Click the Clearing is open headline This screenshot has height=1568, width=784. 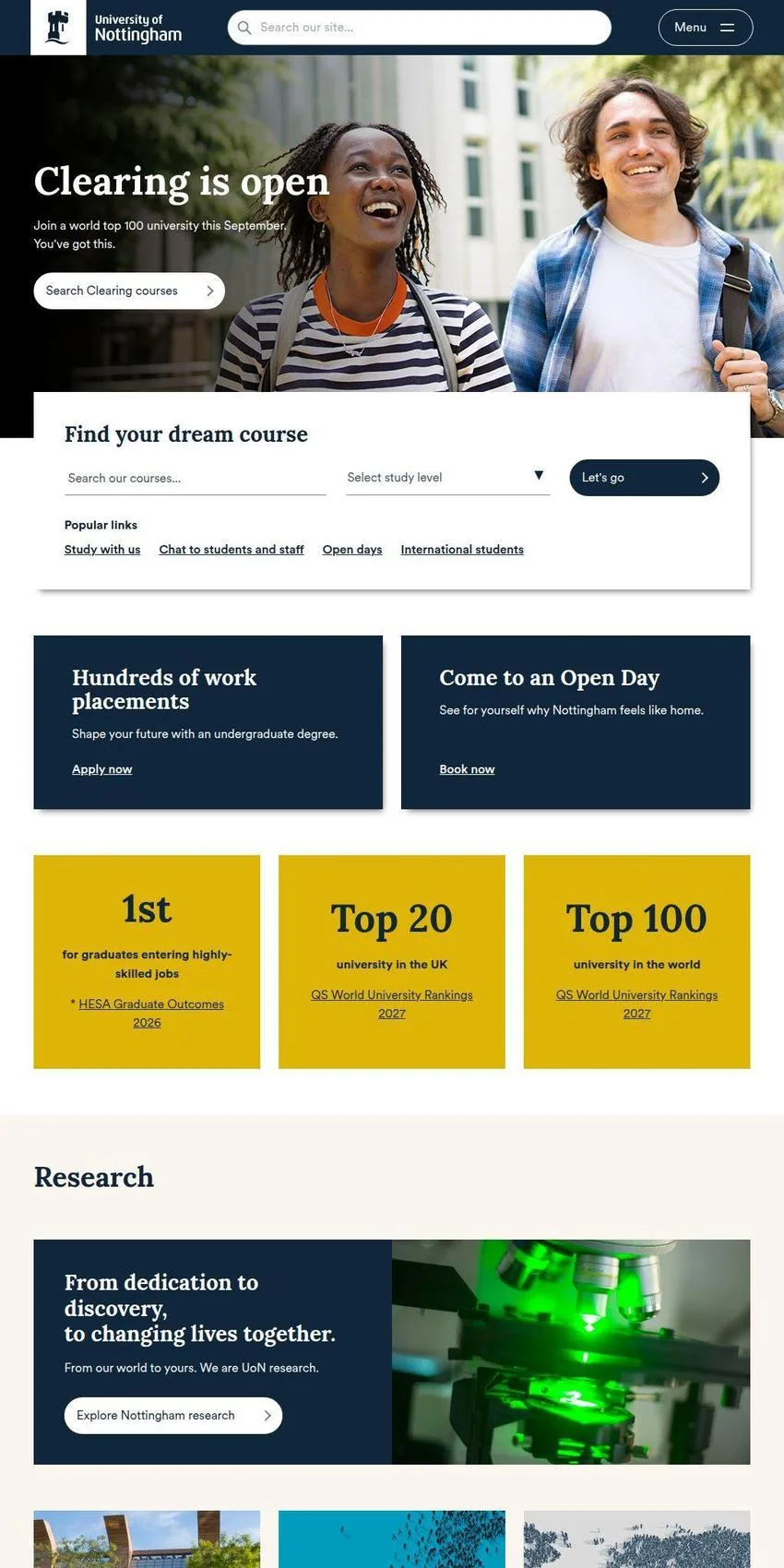point(182,182)
